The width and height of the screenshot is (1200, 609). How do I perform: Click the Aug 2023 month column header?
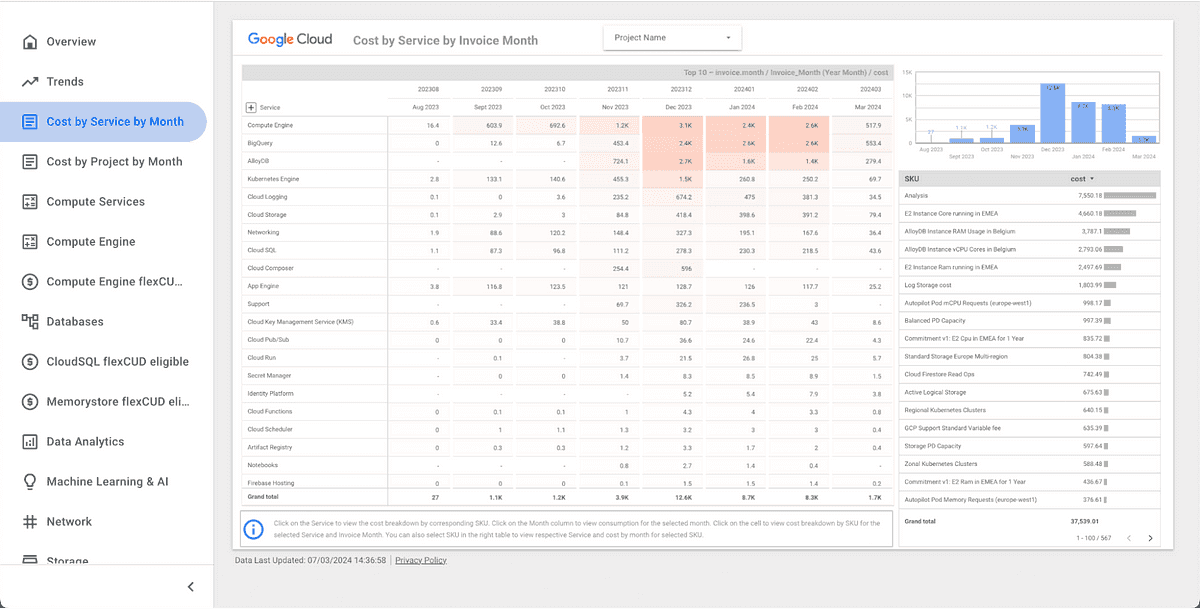[426, 107]
